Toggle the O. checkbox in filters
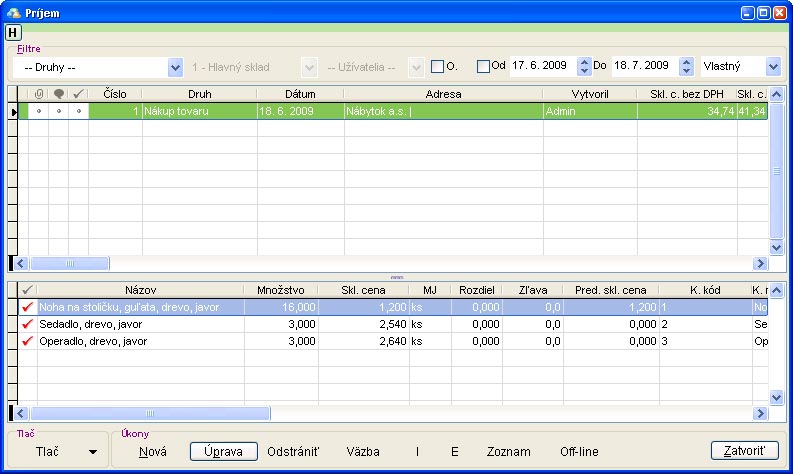 point(437,67)
